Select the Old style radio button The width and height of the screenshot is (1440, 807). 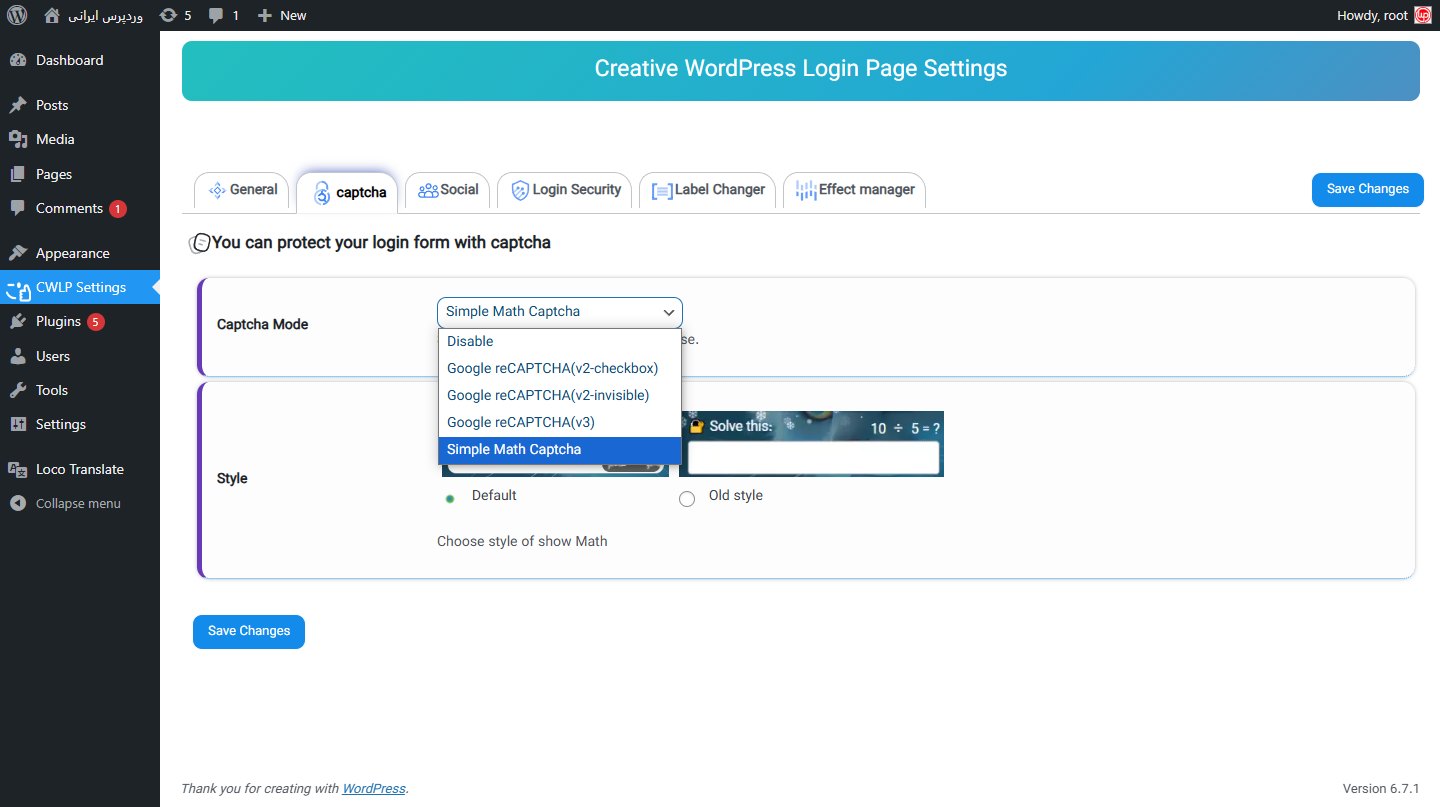(x=687, y=498)
